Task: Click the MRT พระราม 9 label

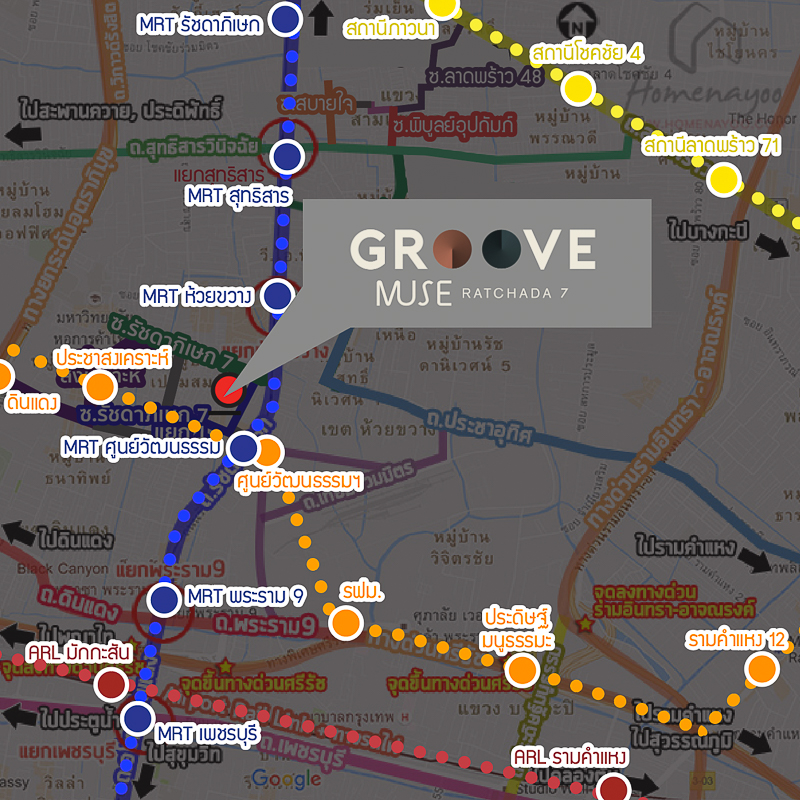Action: point(246,596)
